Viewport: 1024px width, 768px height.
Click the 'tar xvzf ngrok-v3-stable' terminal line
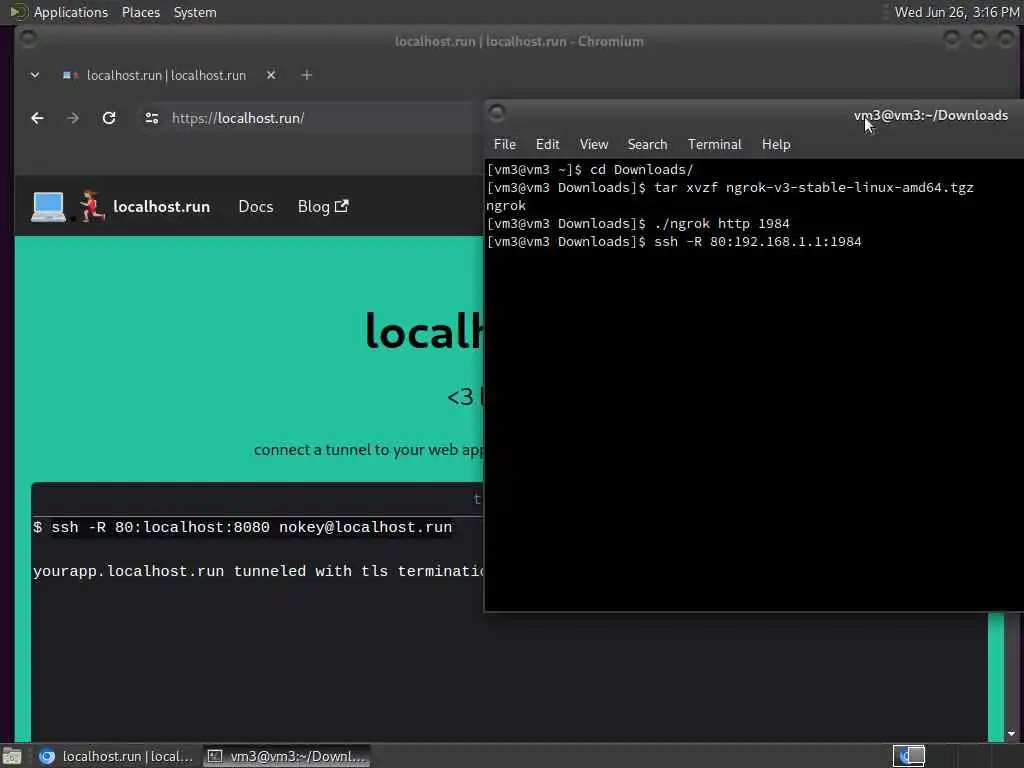coord(814,187)
